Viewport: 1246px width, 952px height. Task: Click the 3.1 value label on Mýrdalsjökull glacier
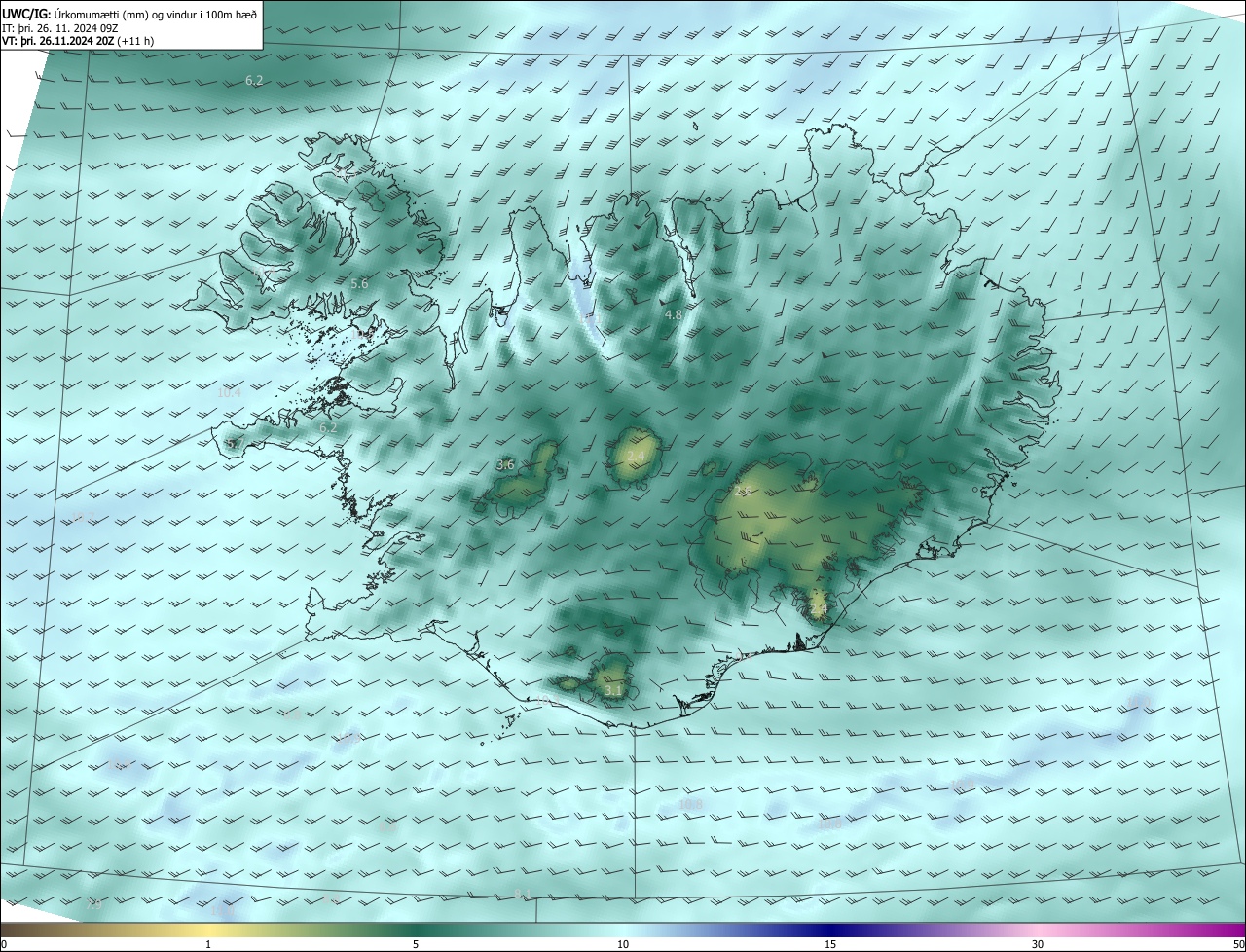[x=613, y=690]
